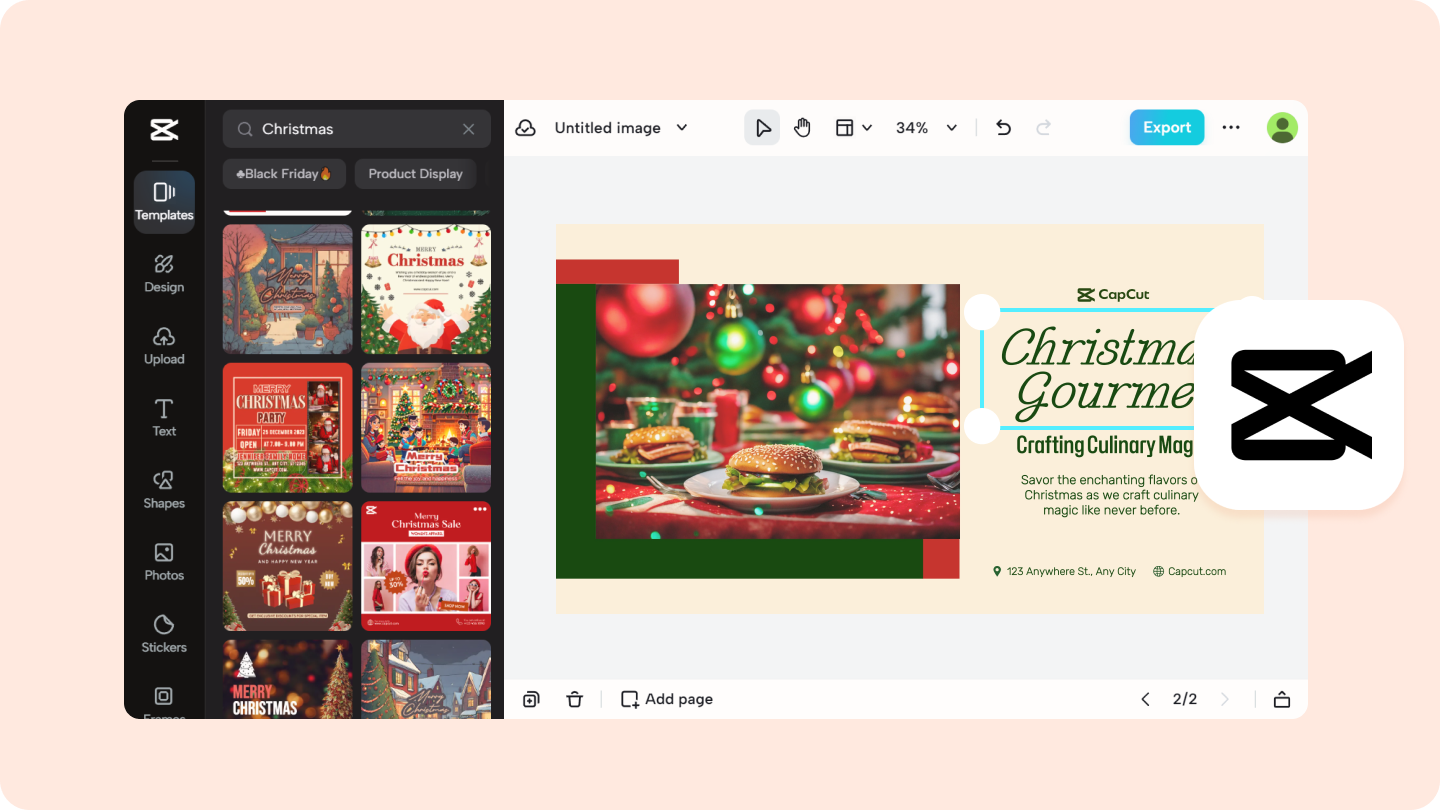Viewport: 1440px width, 810px height.
Task: Select the Black Friday filter chip
Action: coord(284,173)
